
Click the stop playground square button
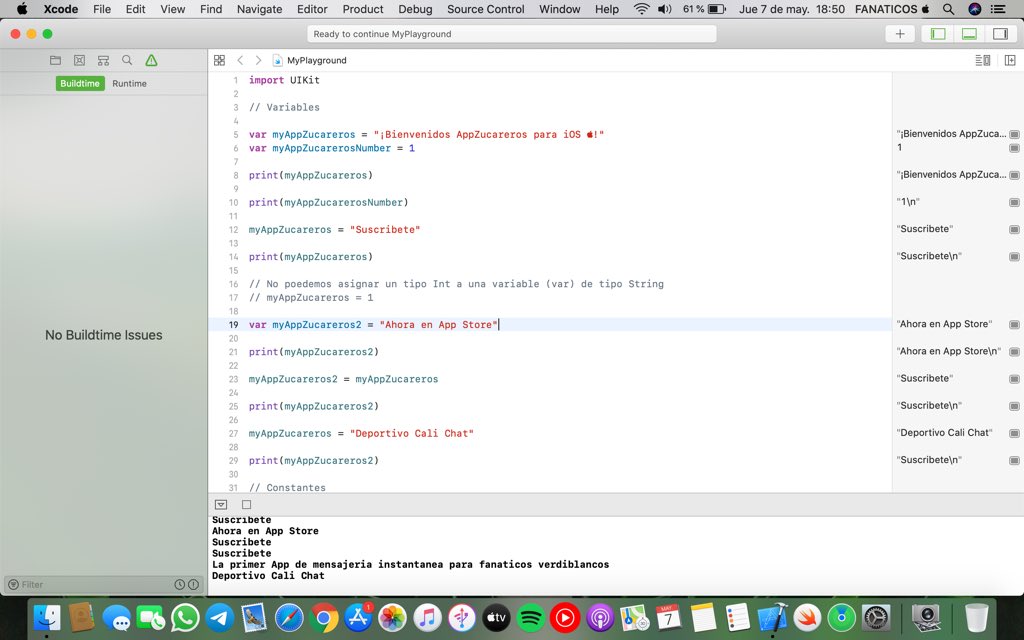point(246,504)
